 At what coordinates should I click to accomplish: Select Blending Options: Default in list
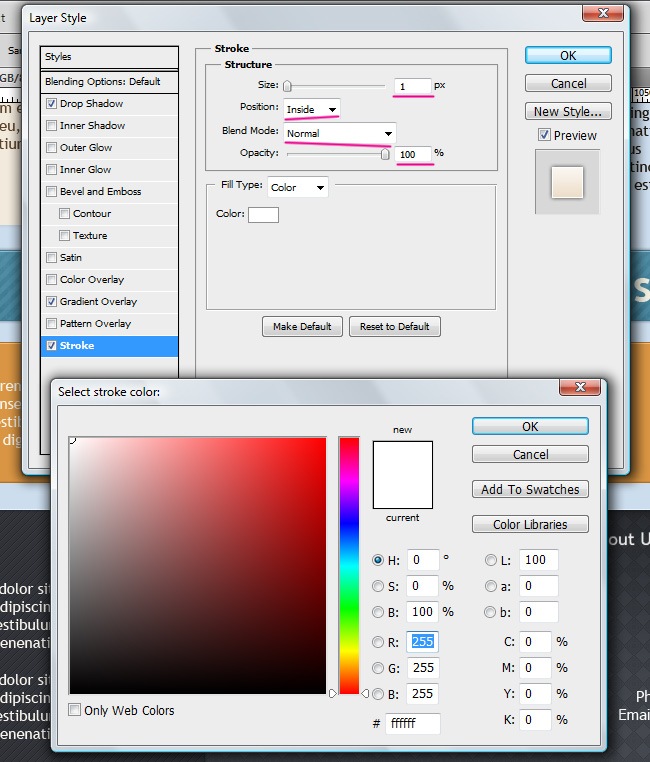109,81
